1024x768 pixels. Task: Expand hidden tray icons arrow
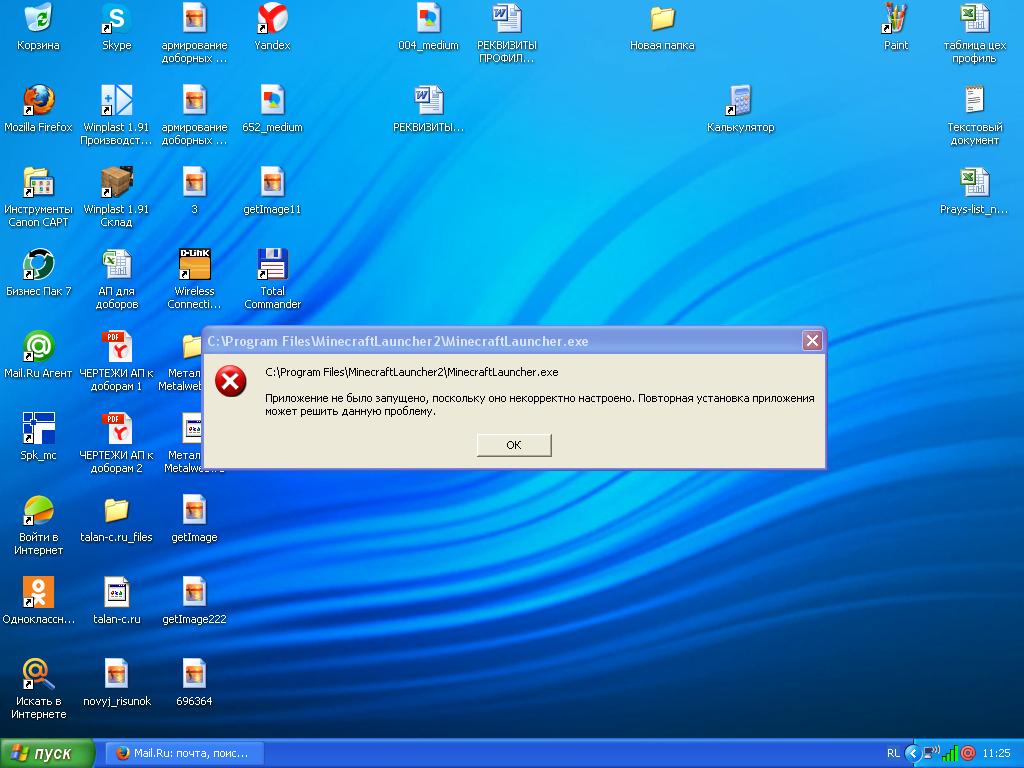[x=912, y=753]
